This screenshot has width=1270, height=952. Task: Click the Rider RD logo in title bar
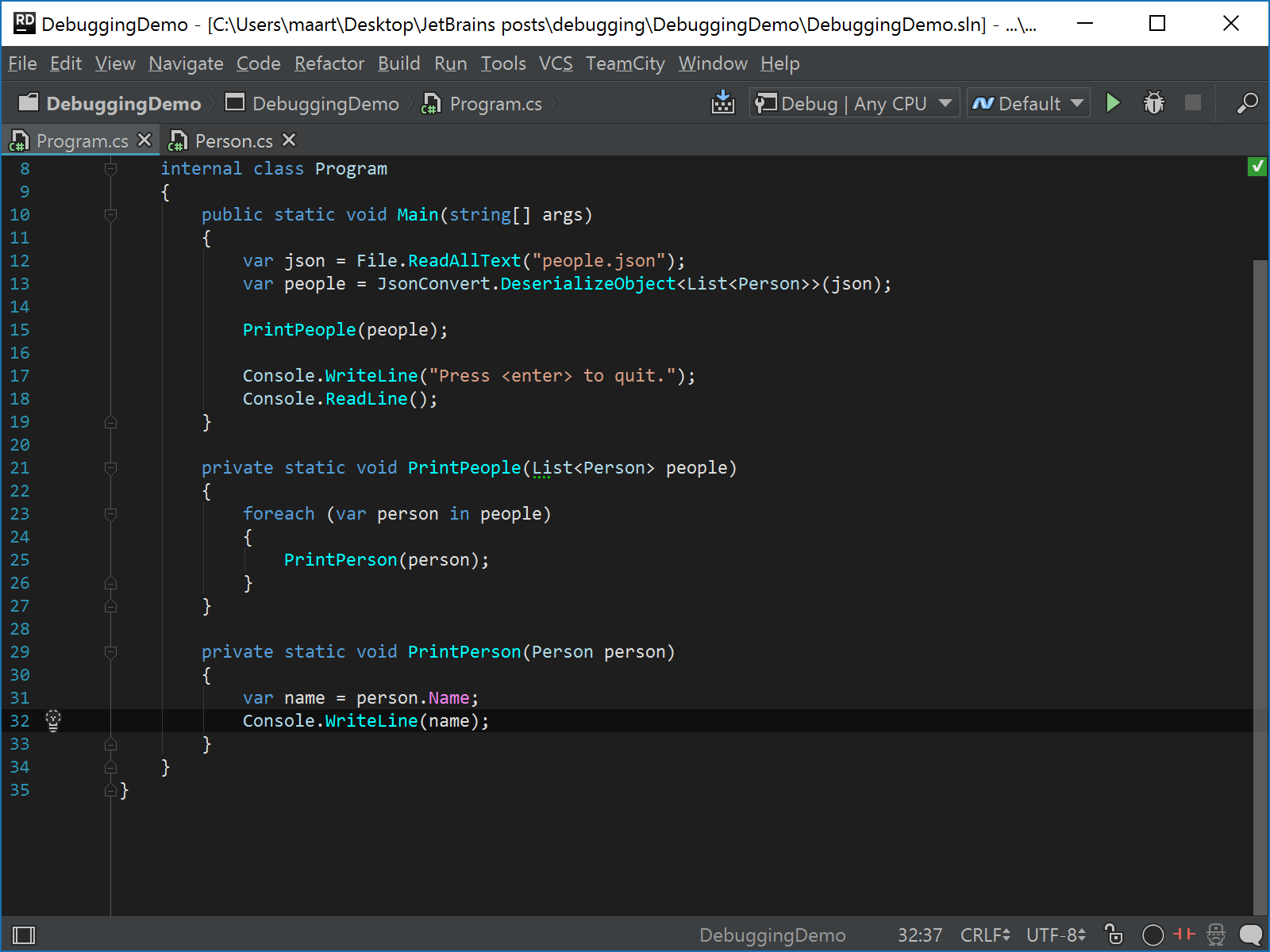coord(25,23)
